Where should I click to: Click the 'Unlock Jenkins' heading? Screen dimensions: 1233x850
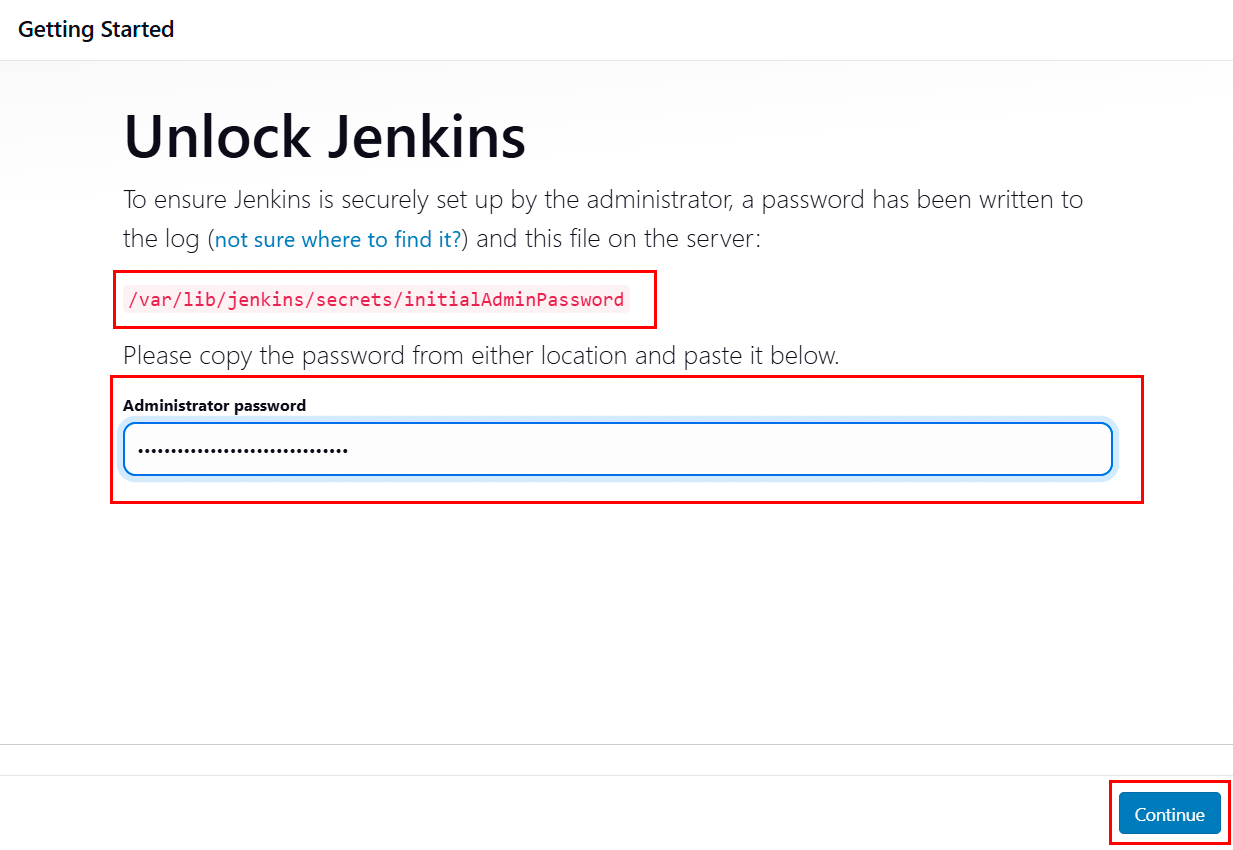[x=324, y=137]
